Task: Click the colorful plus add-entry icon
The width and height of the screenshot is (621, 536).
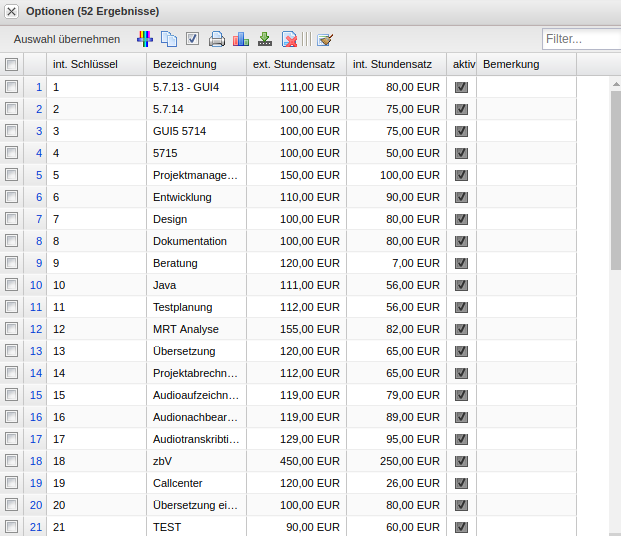Action: (145, 40)
